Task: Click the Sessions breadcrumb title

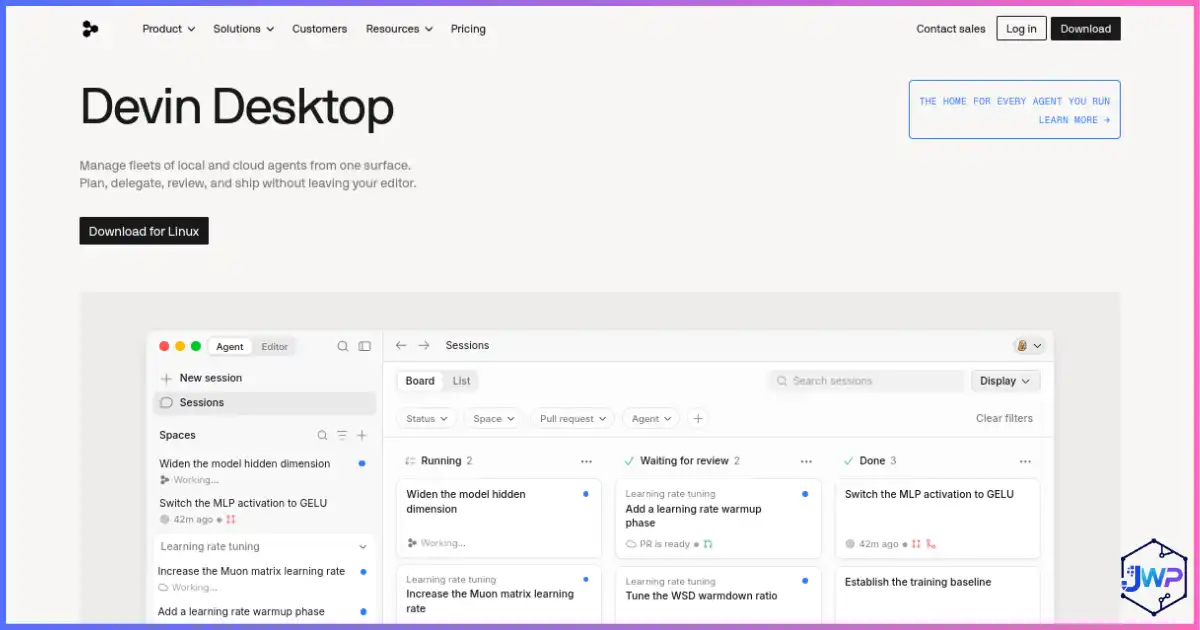Action: (467, 345)
